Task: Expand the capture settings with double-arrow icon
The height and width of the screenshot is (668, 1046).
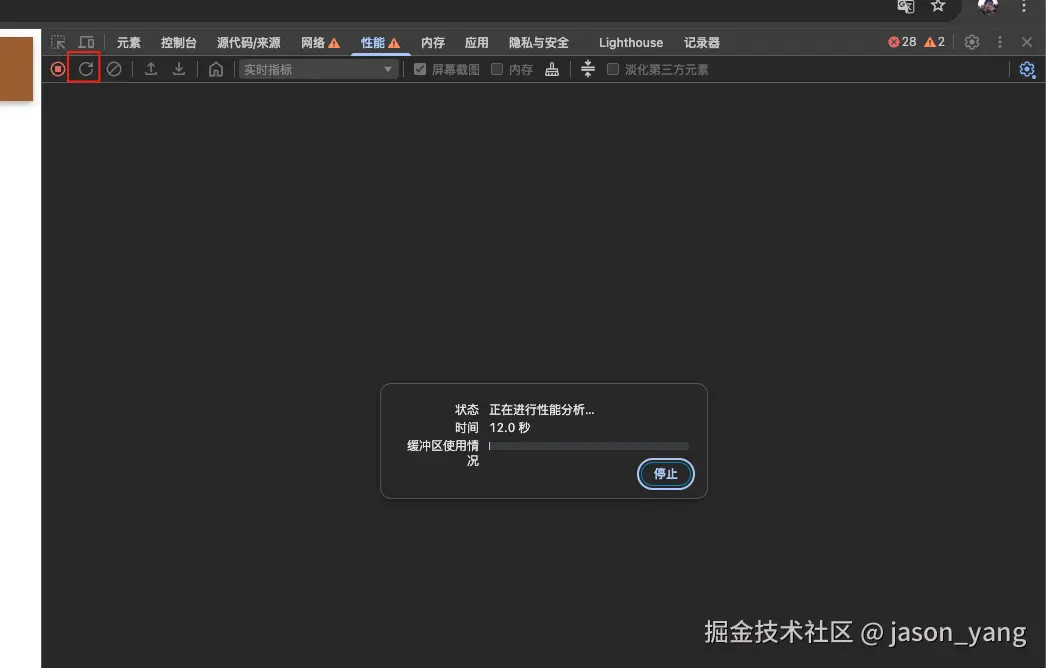Action: pyautogui.click(x=587, y=69)
